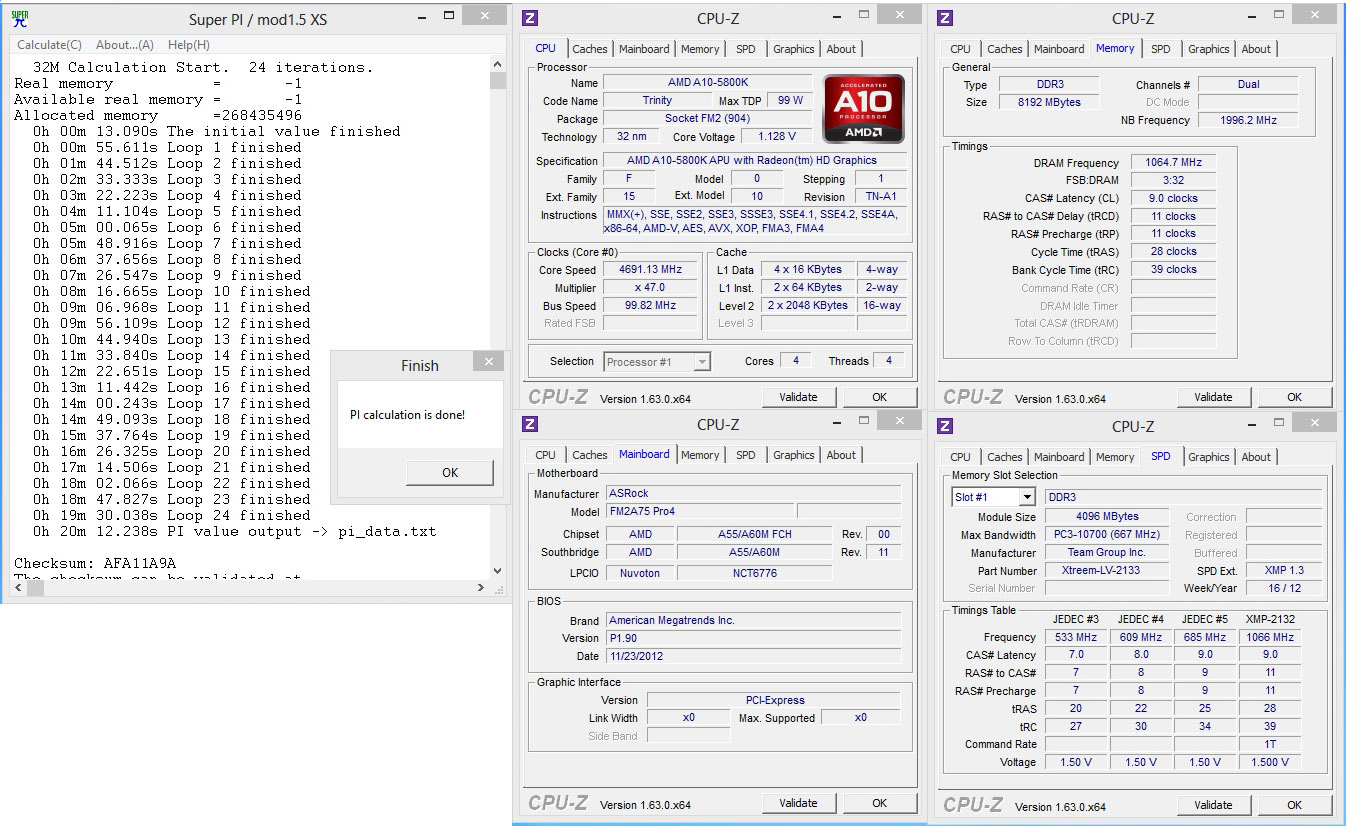Image resolution: width=1346 pixels, height=826 pixels.
Task: Open the Calculate(C) menu
Action: pos(50,45)
